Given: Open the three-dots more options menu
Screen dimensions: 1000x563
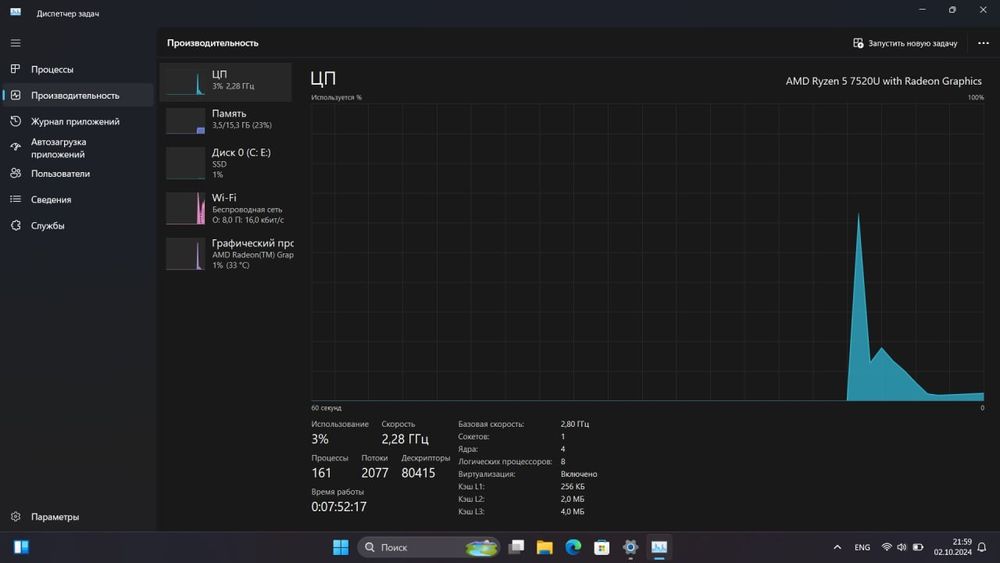Looking at the screenshot, I should pyautogui.click(x=983, y=43).
